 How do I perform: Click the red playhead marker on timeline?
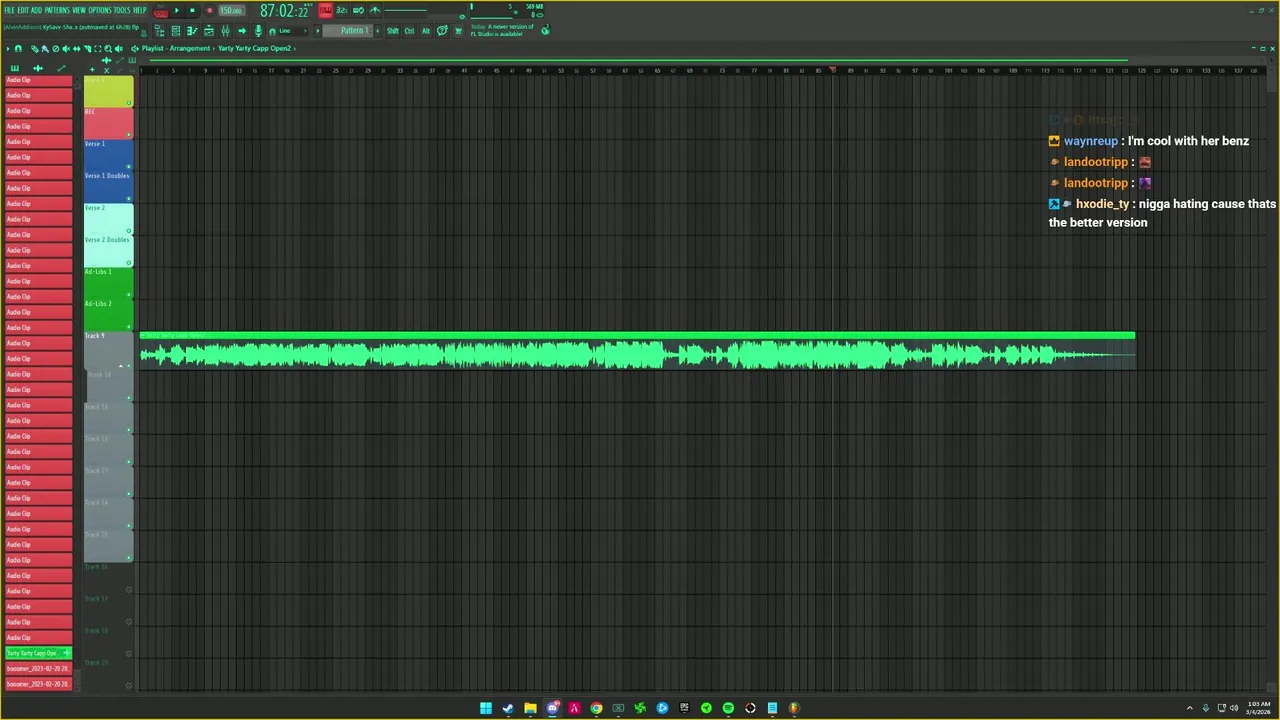(x=832, y=70)
